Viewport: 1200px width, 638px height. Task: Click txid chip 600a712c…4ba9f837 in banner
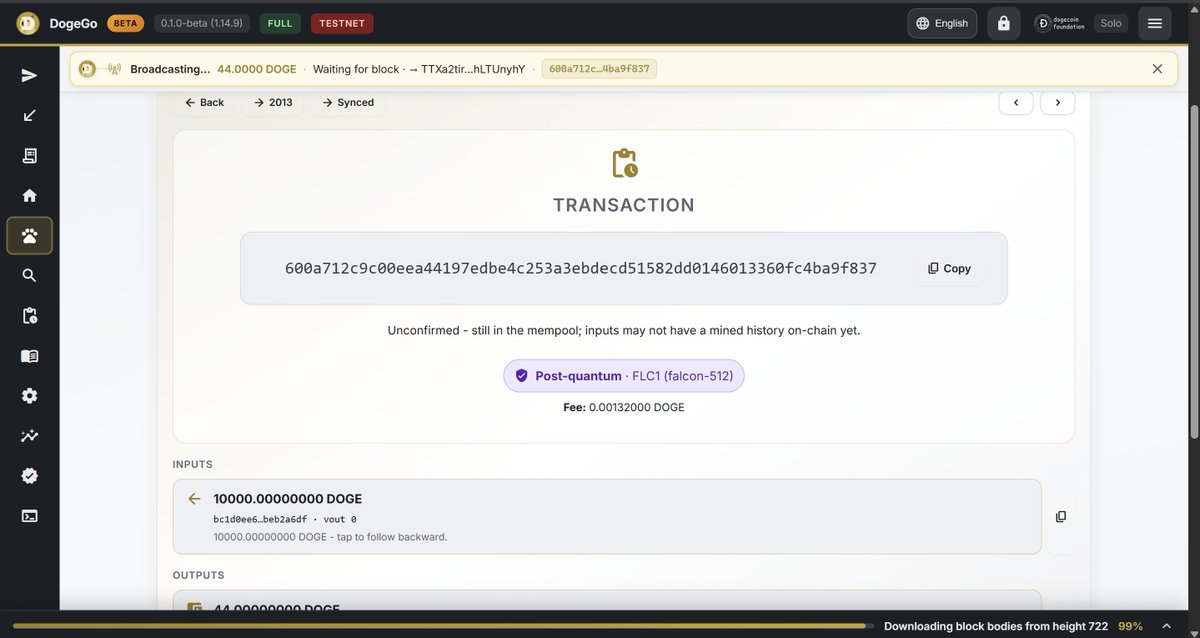[x=599, y=69]
